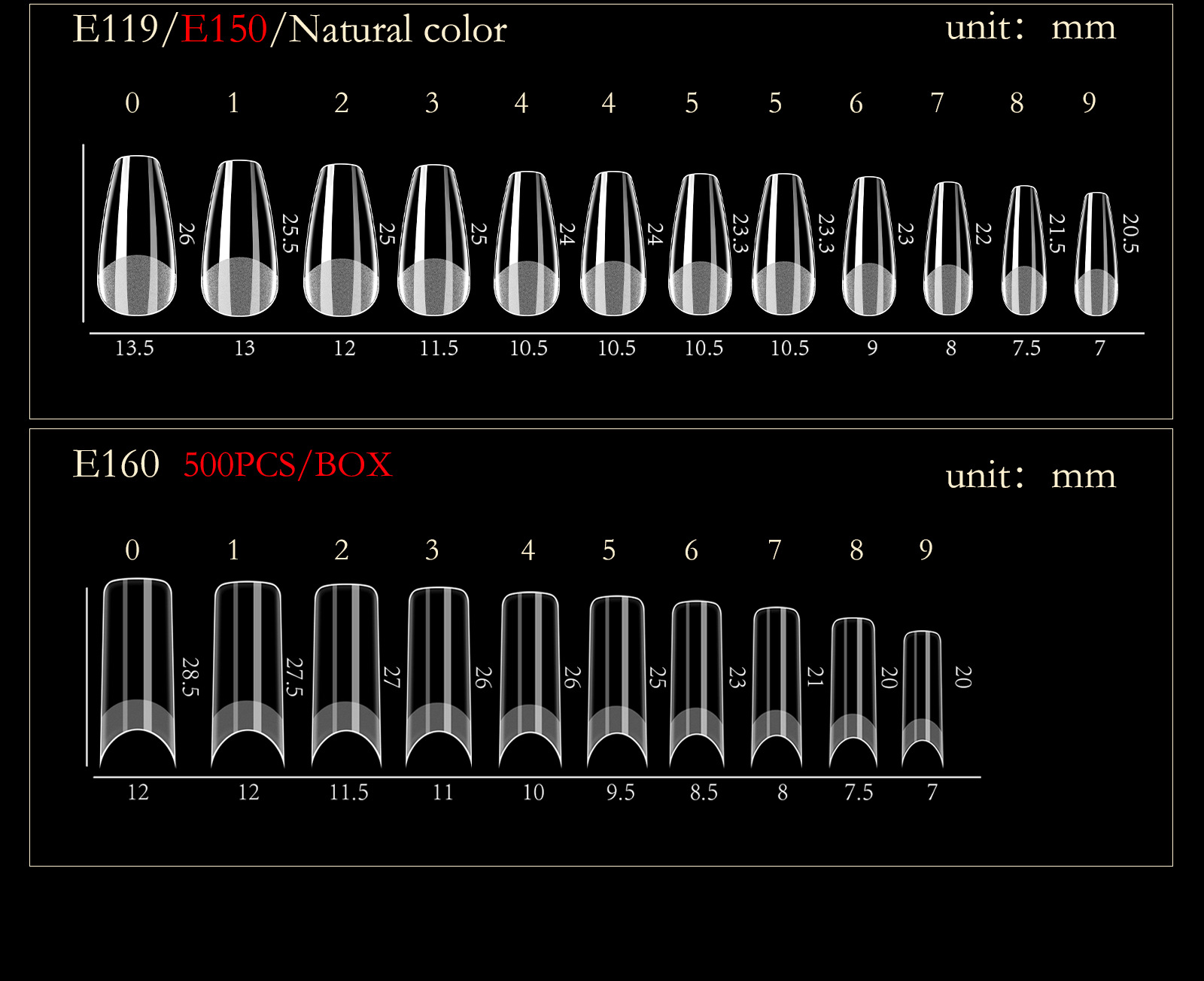Select the size 4 square tip in the E160 chart

pyautogui.click(x=530, y=680)
